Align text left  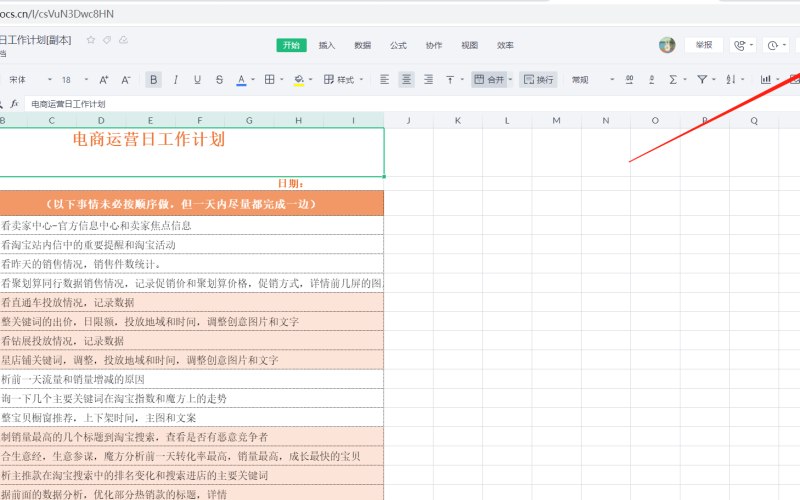(385, 80)
